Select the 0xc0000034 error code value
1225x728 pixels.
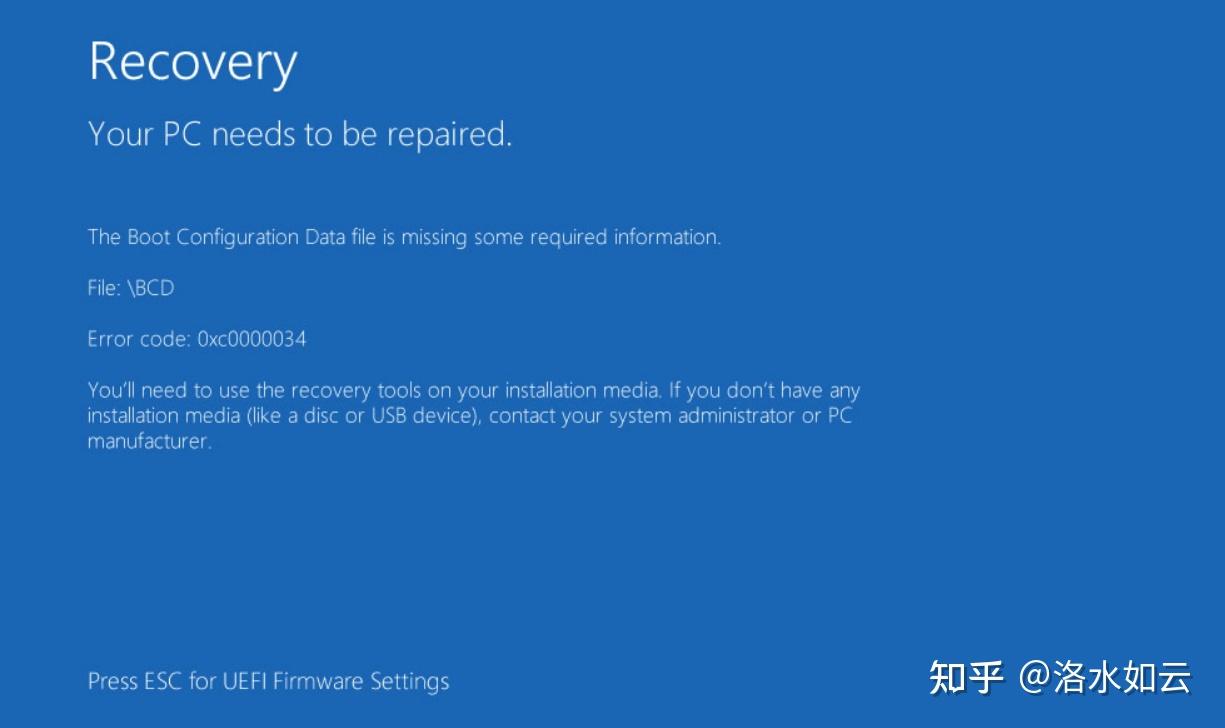(x=252, y=339)
